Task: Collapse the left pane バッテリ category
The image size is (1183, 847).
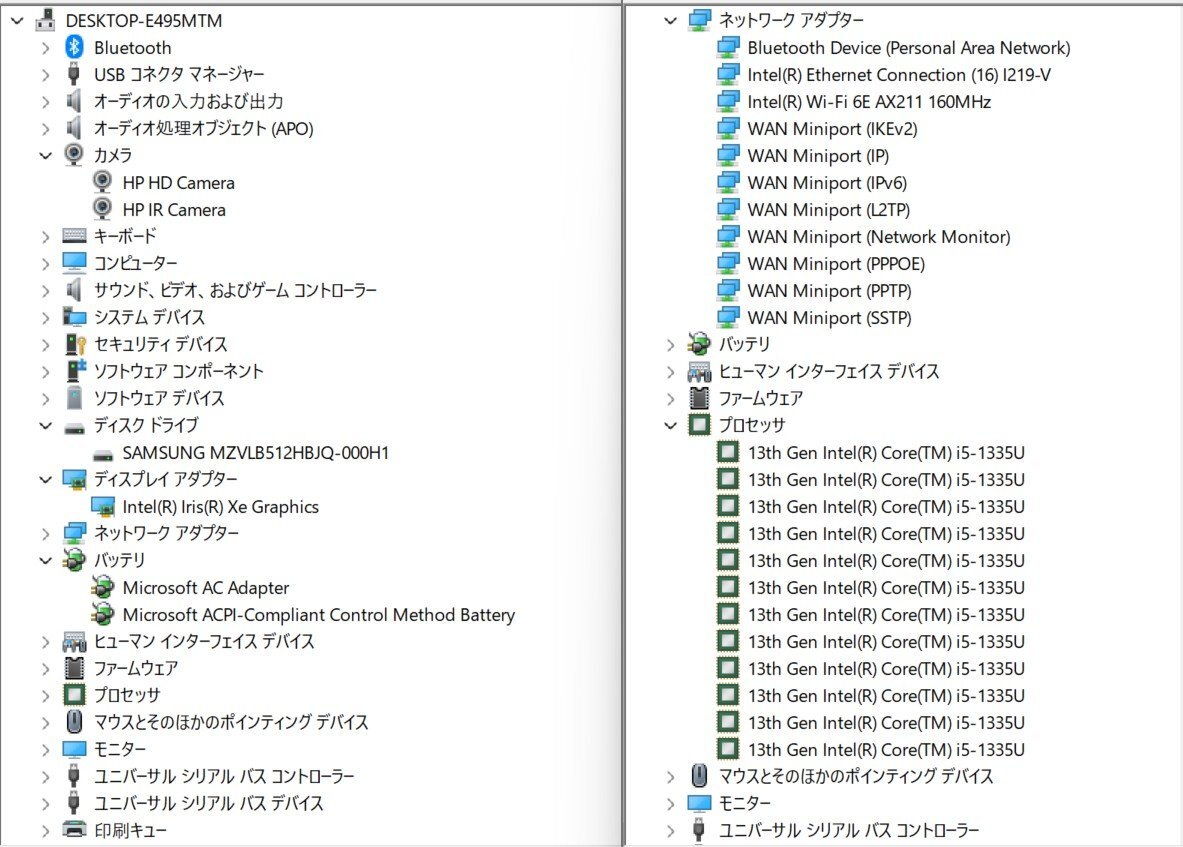Action: 45,560
